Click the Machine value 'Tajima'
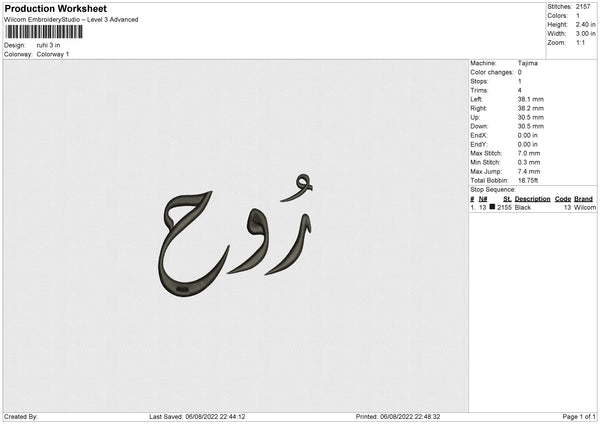This screenshot has height=424, width=600. click(x=528, y=63)
